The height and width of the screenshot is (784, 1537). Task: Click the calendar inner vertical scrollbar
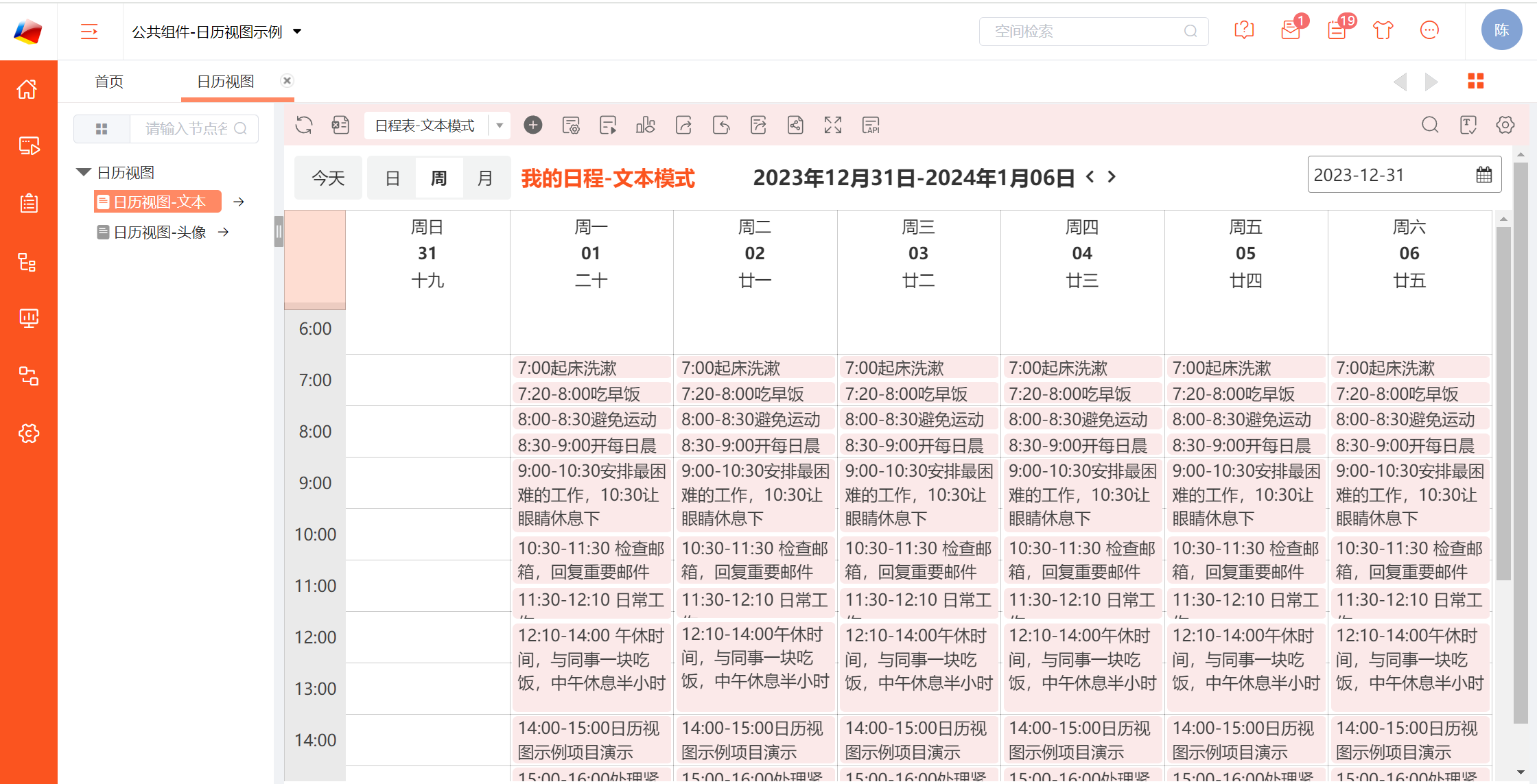[1503, 405]
